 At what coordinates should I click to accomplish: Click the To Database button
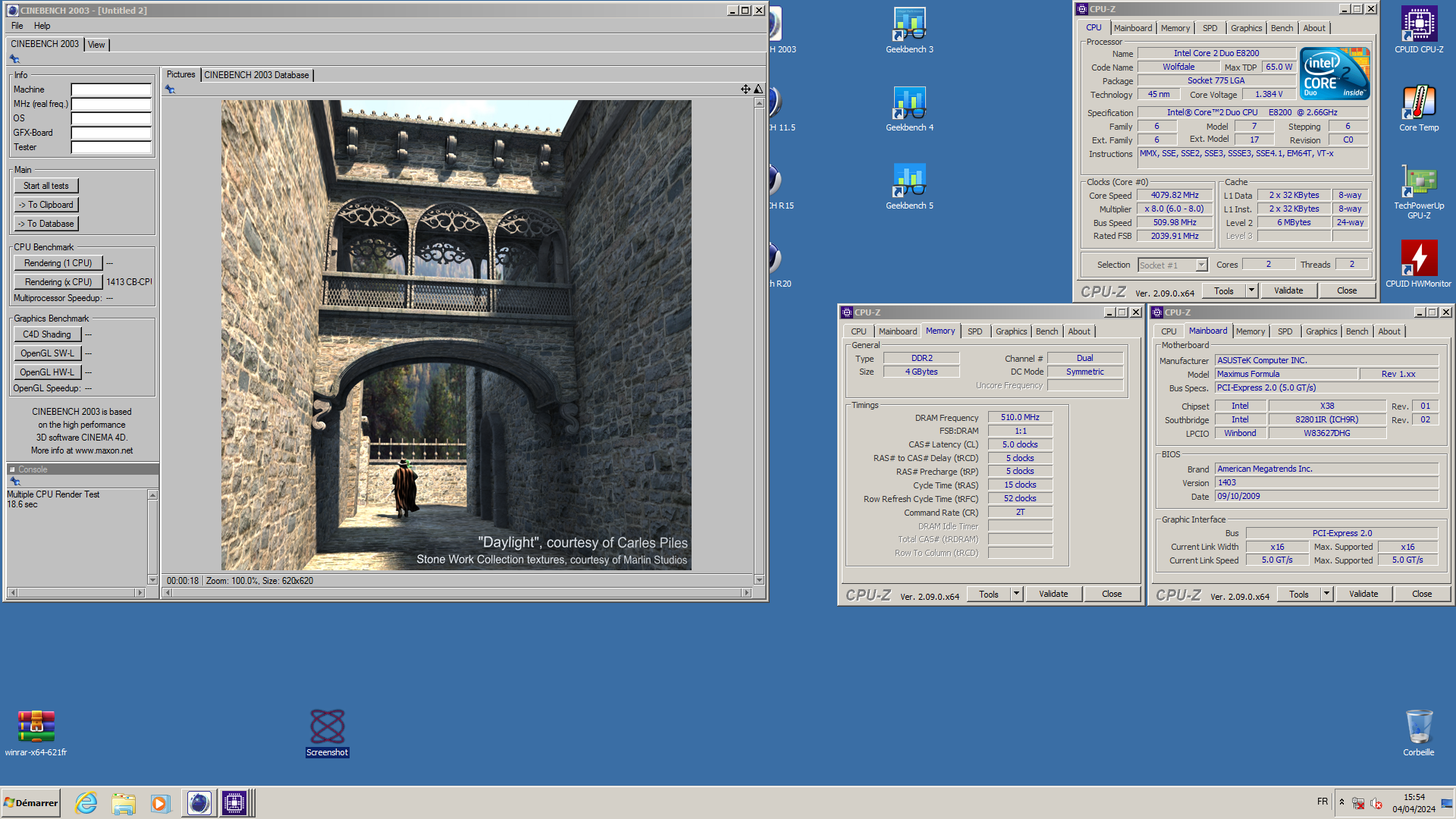pos(46,224)
